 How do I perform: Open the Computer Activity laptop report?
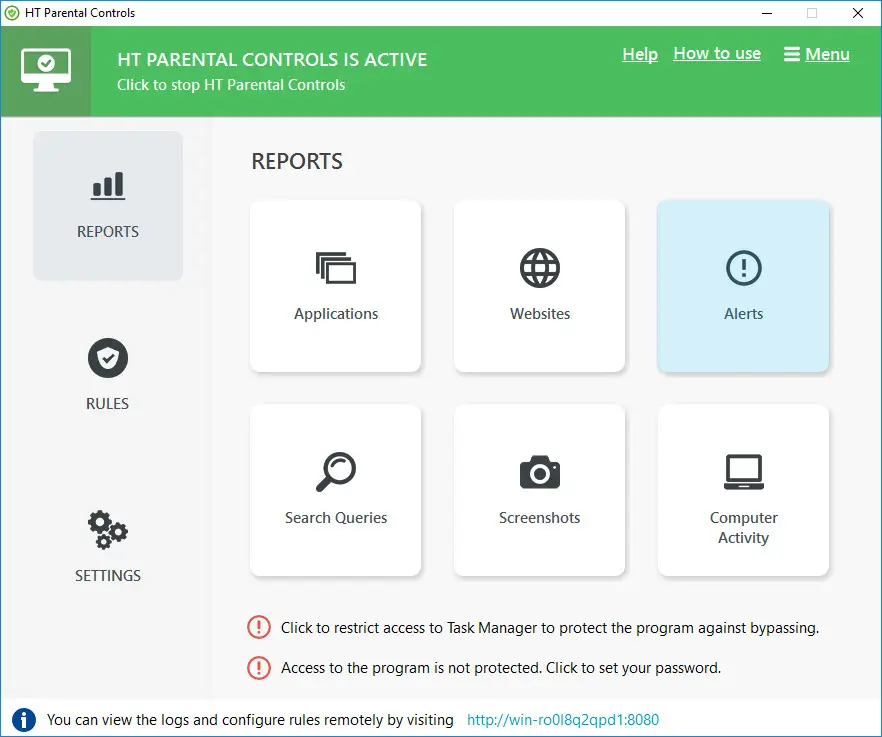pos(743,490)
